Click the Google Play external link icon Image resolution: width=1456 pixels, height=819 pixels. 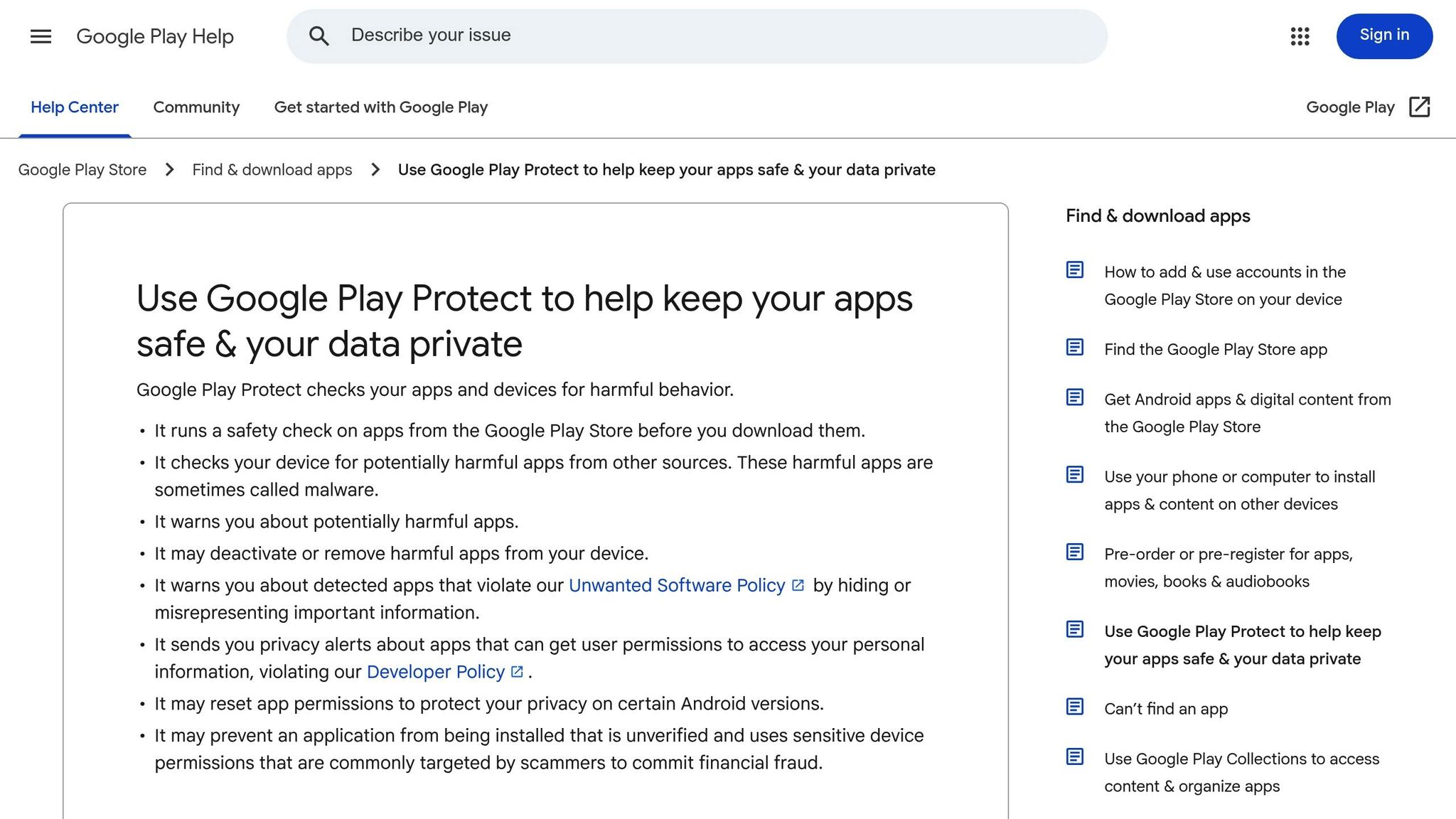coord(1419,107)
